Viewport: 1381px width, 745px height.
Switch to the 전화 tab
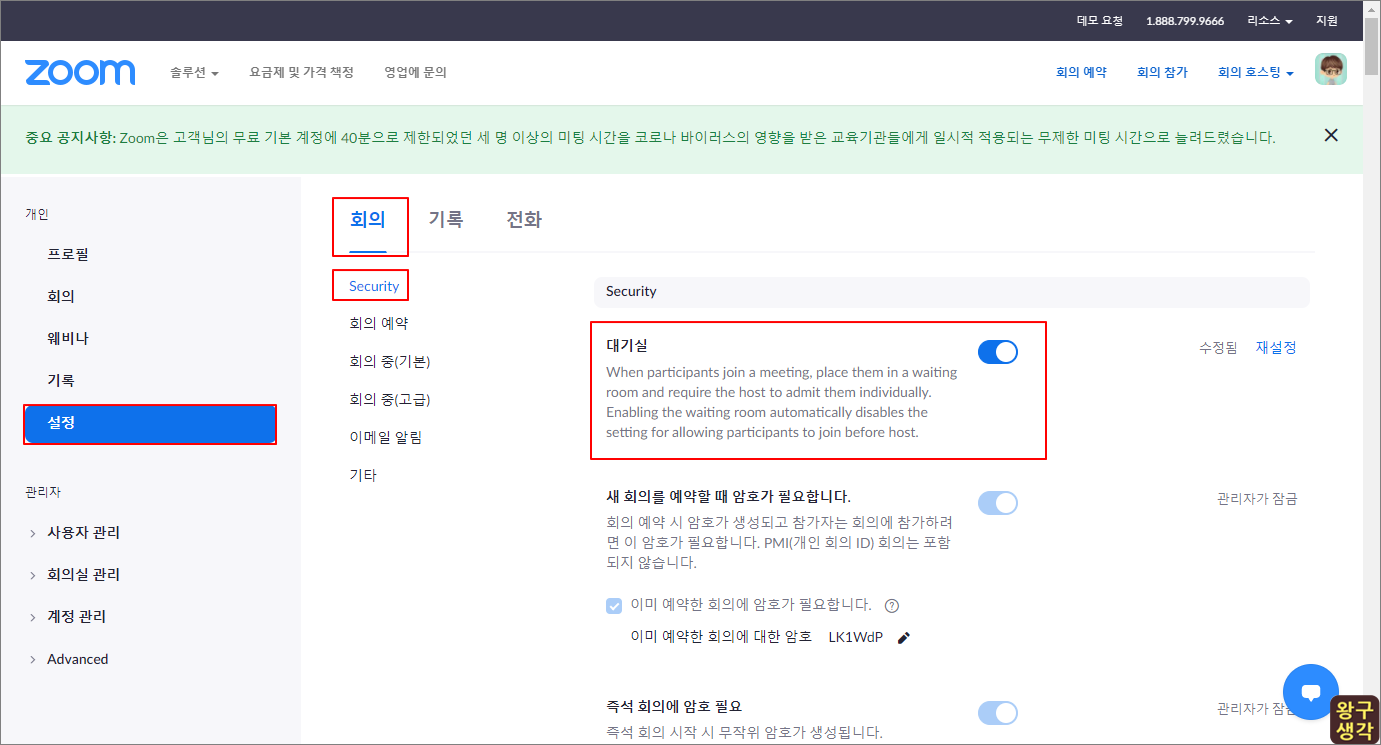pyautogui.click(x=523, y=219)
